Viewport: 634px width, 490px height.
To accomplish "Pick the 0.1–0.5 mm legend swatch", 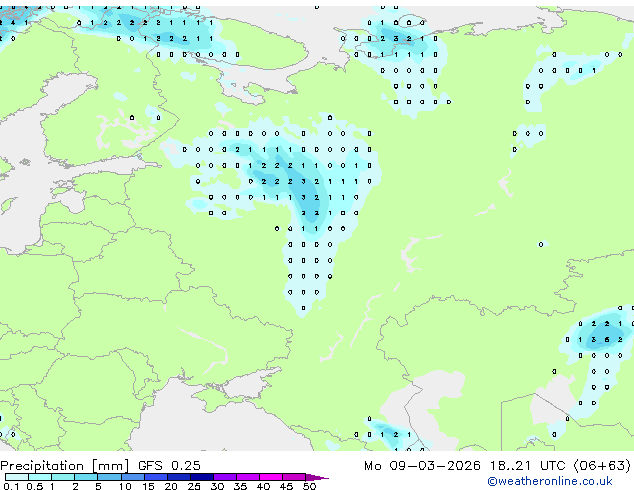I will 17,477.
